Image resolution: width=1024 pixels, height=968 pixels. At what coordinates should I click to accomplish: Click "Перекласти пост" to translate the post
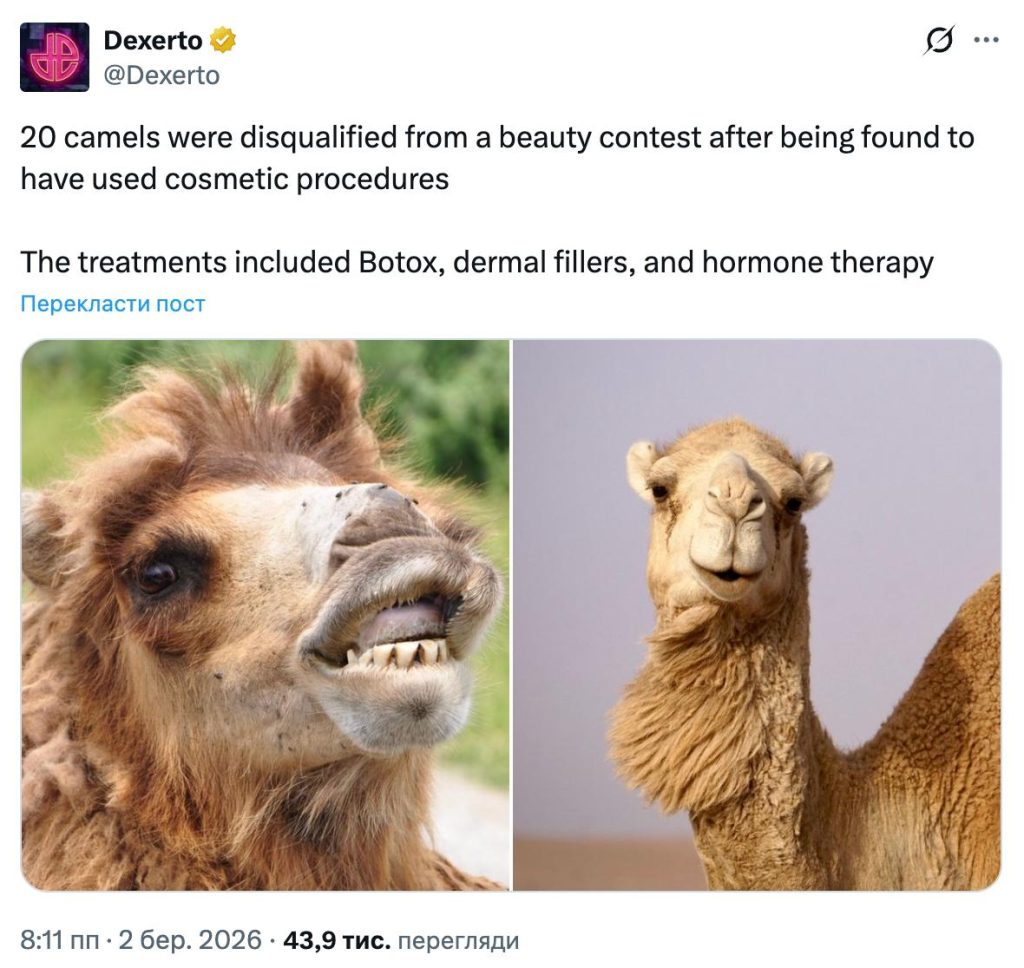(113, 304)
